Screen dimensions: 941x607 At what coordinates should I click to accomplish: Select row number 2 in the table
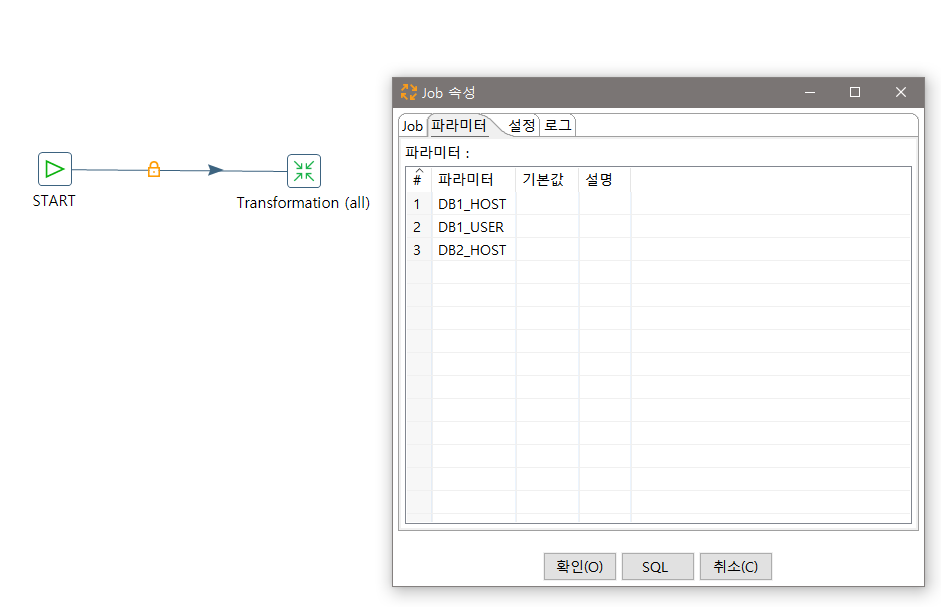pos(419,227)
